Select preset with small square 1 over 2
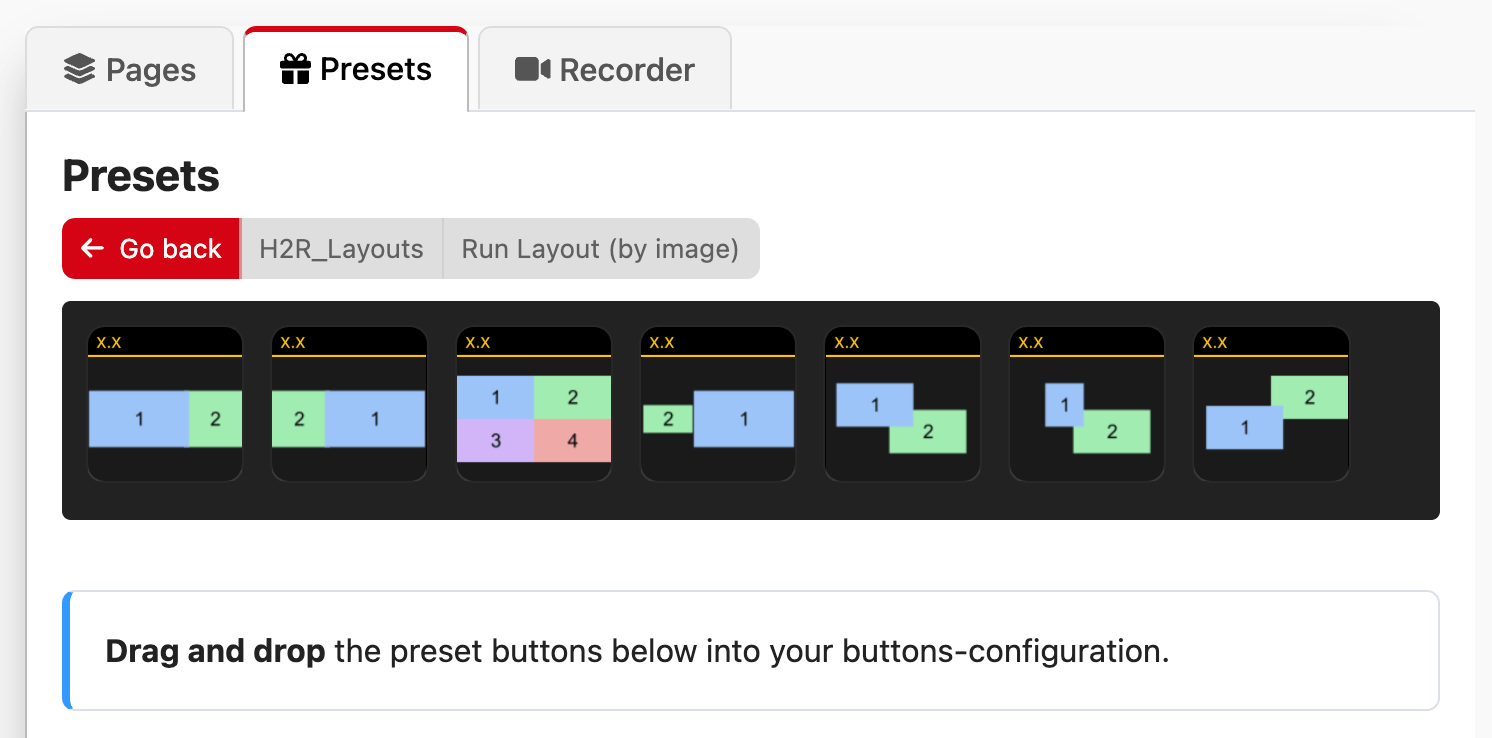This screenshot has height=738, width=1492. (x=1086, y=404)
